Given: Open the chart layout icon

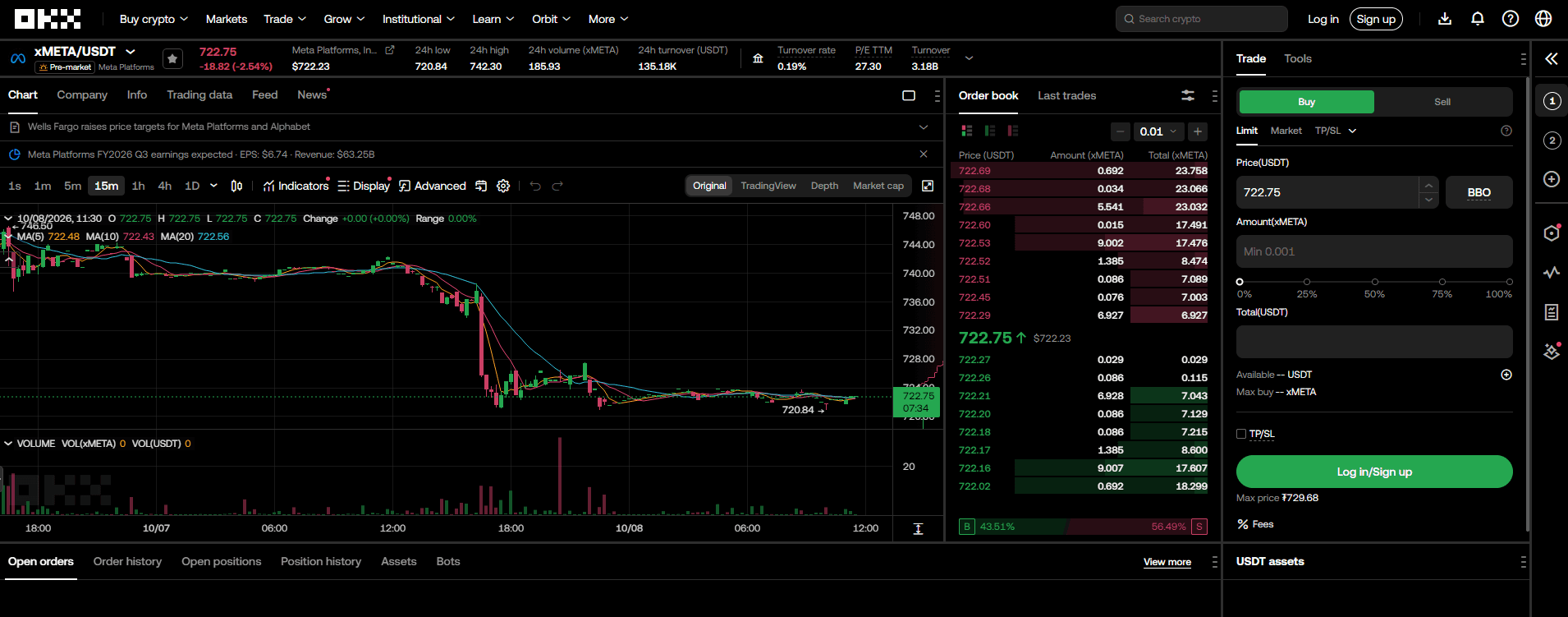Looking at the screenshot, I should [x=909, y=95].
